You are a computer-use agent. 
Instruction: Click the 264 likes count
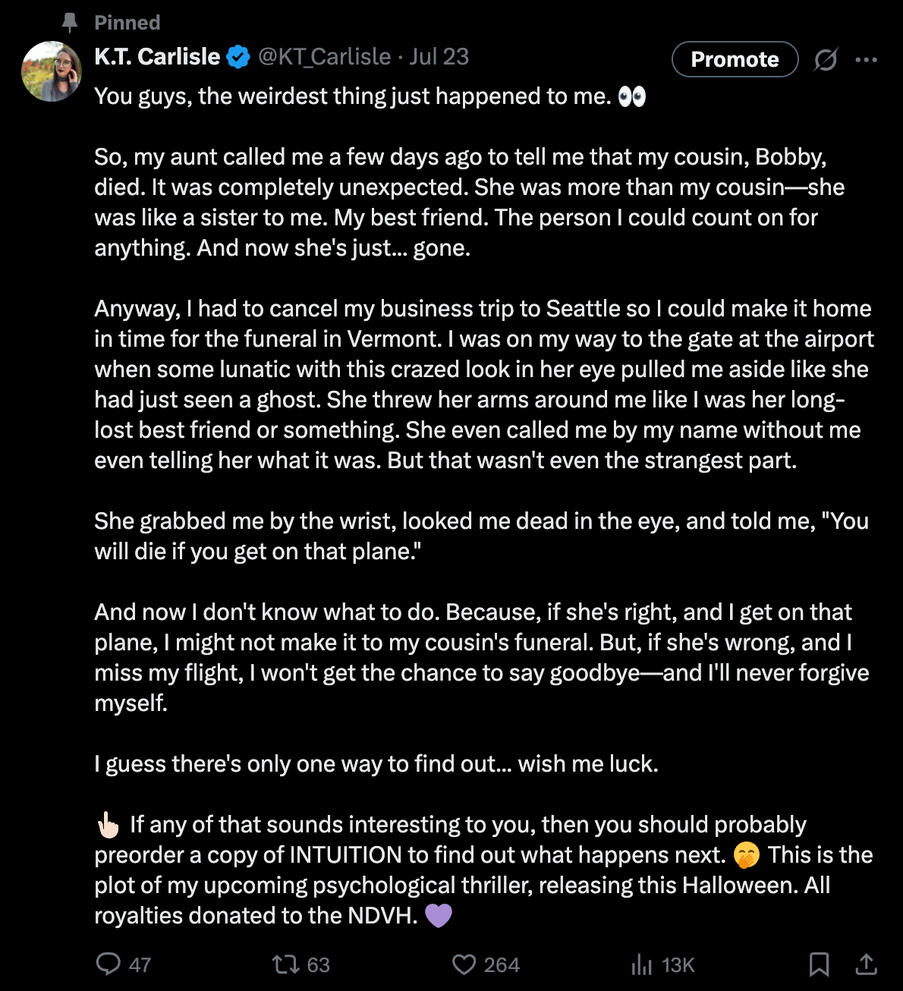click(501, 964)
